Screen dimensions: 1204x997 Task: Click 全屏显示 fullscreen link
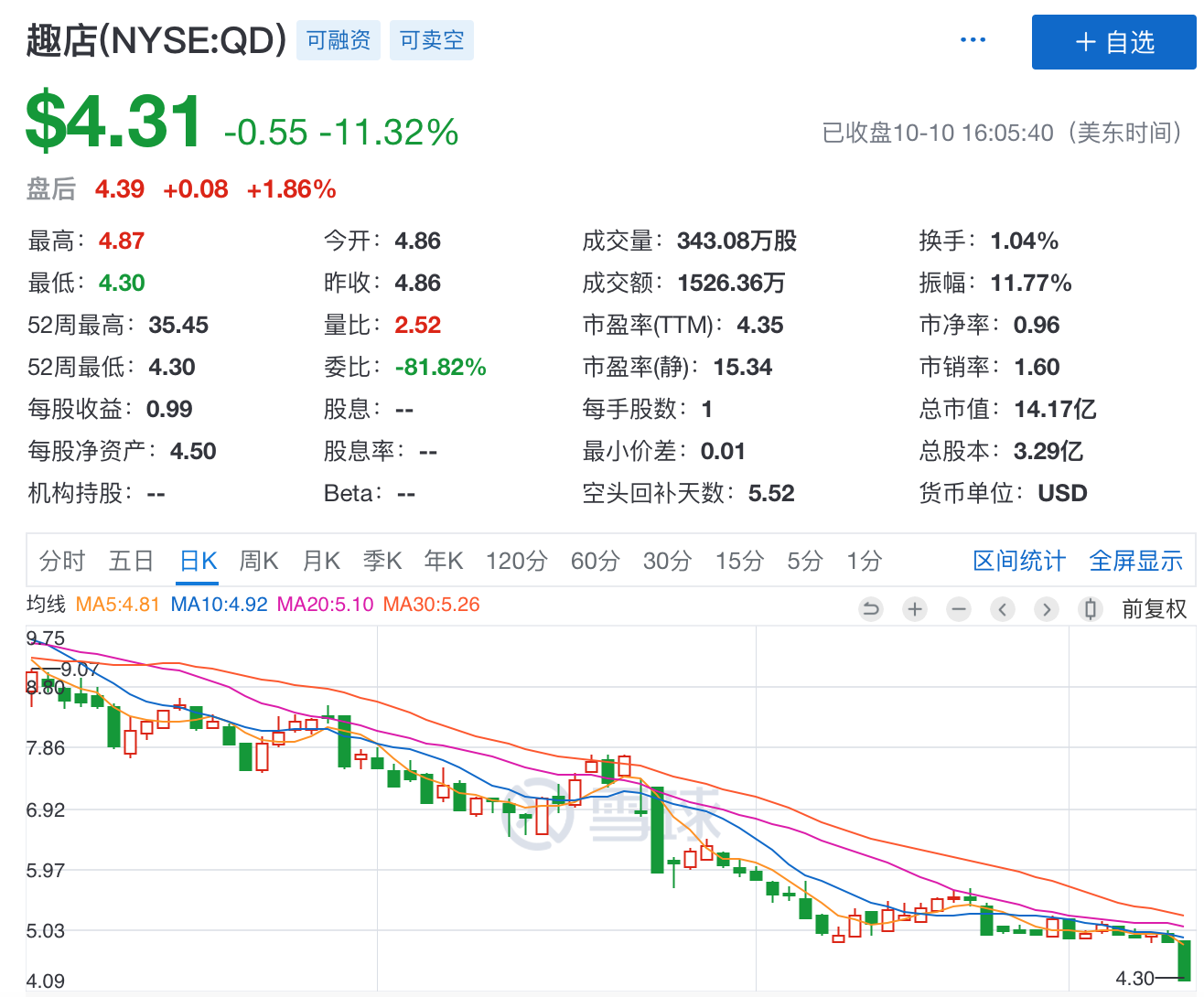click(x=1135, y=561)
